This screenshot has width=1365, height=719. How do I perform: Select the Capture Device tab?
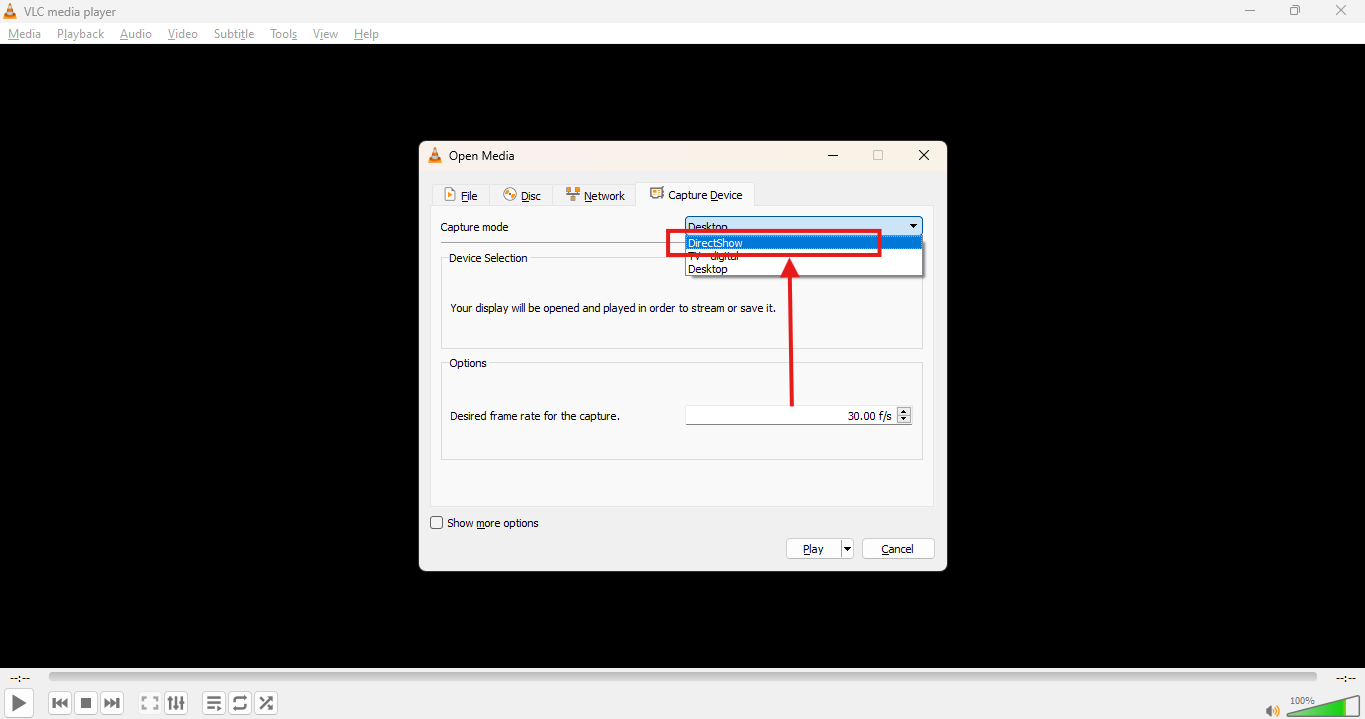tap(696, 194)
